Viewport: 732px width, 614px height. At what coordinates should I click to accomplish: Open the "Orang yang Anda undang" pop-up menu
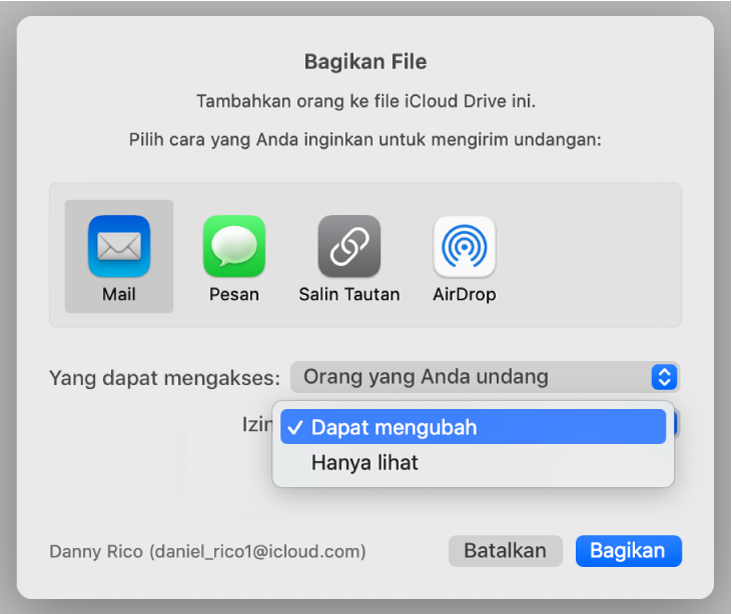coord(470,377)
